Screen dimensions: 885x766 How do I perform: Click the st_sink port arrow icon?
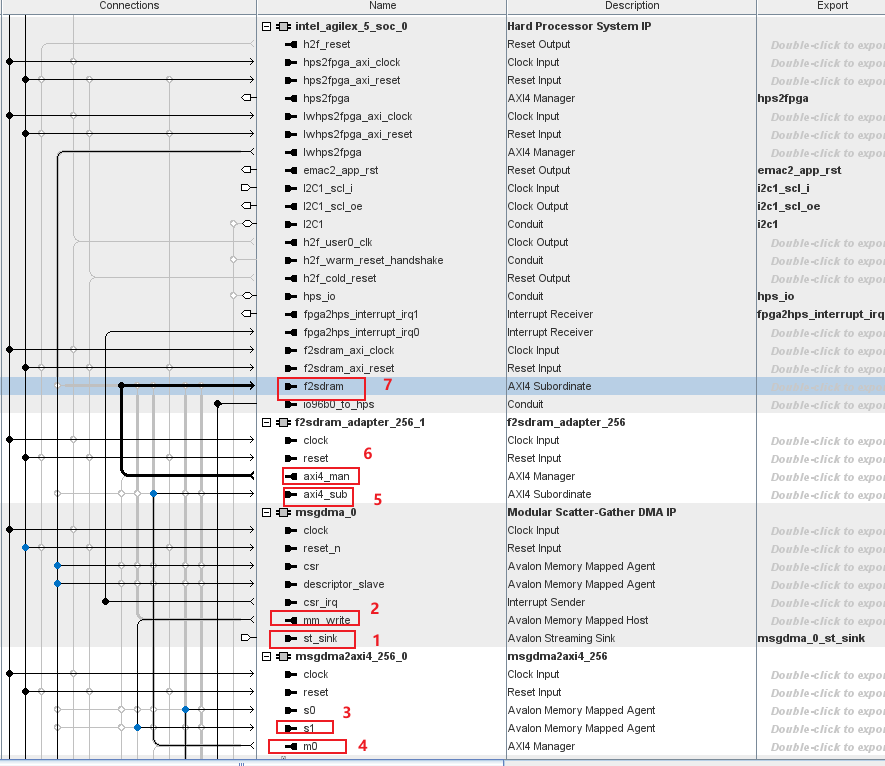tap(291, 638)
